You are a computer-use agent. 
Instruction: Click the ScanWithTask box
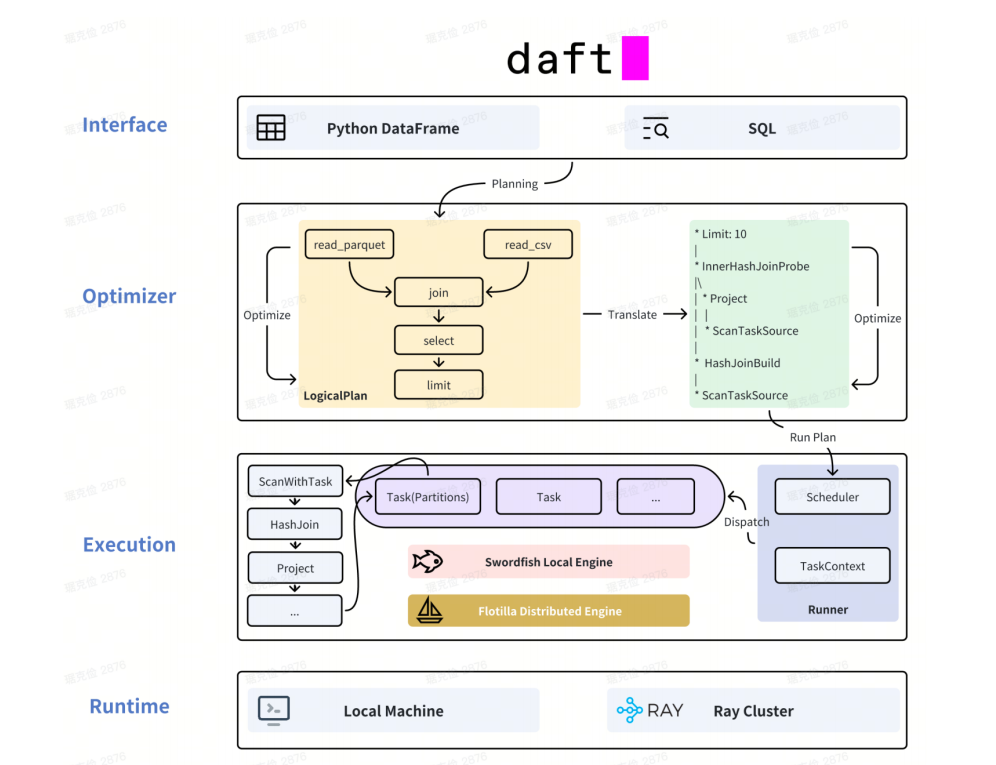click(x=295, y=482)
